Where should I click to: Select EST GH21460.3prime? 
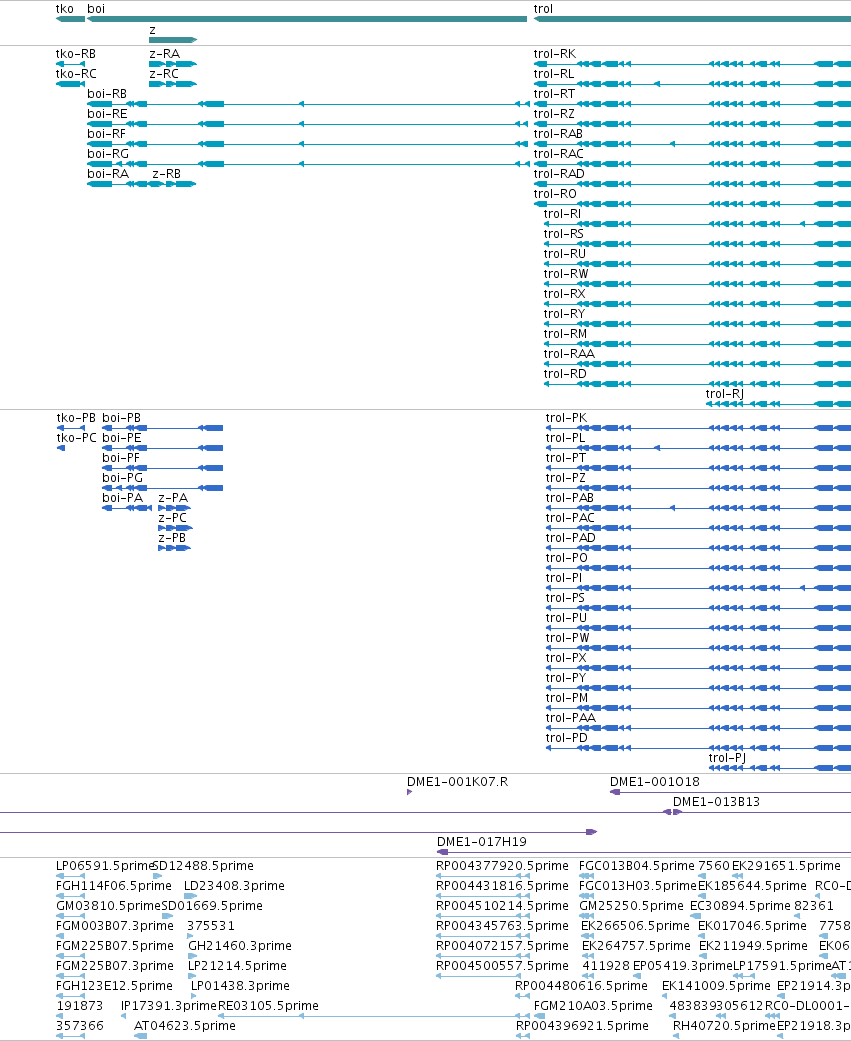240,945
